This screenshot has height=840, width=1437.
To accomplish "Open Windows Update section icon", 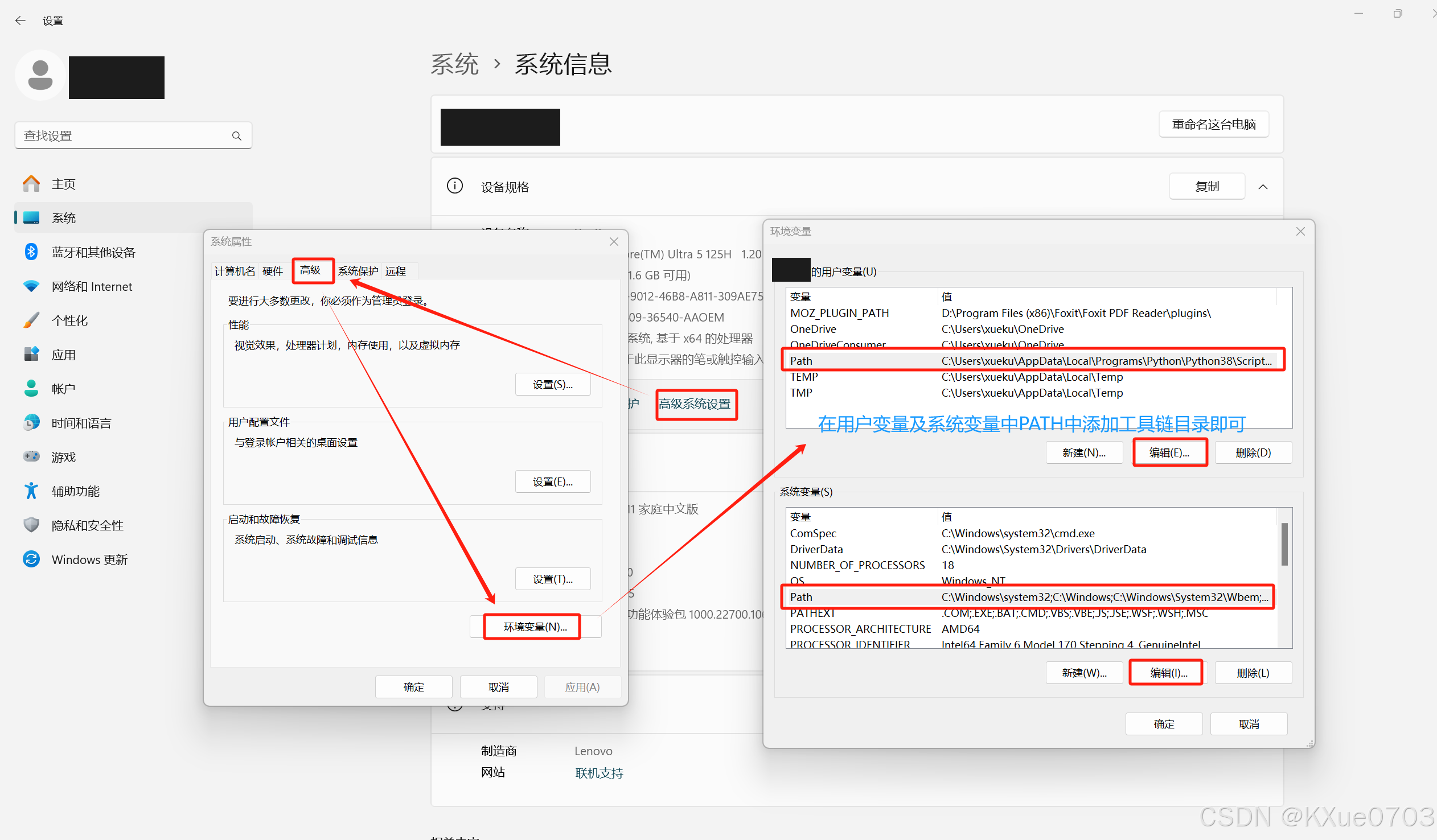I will [31, 559].
